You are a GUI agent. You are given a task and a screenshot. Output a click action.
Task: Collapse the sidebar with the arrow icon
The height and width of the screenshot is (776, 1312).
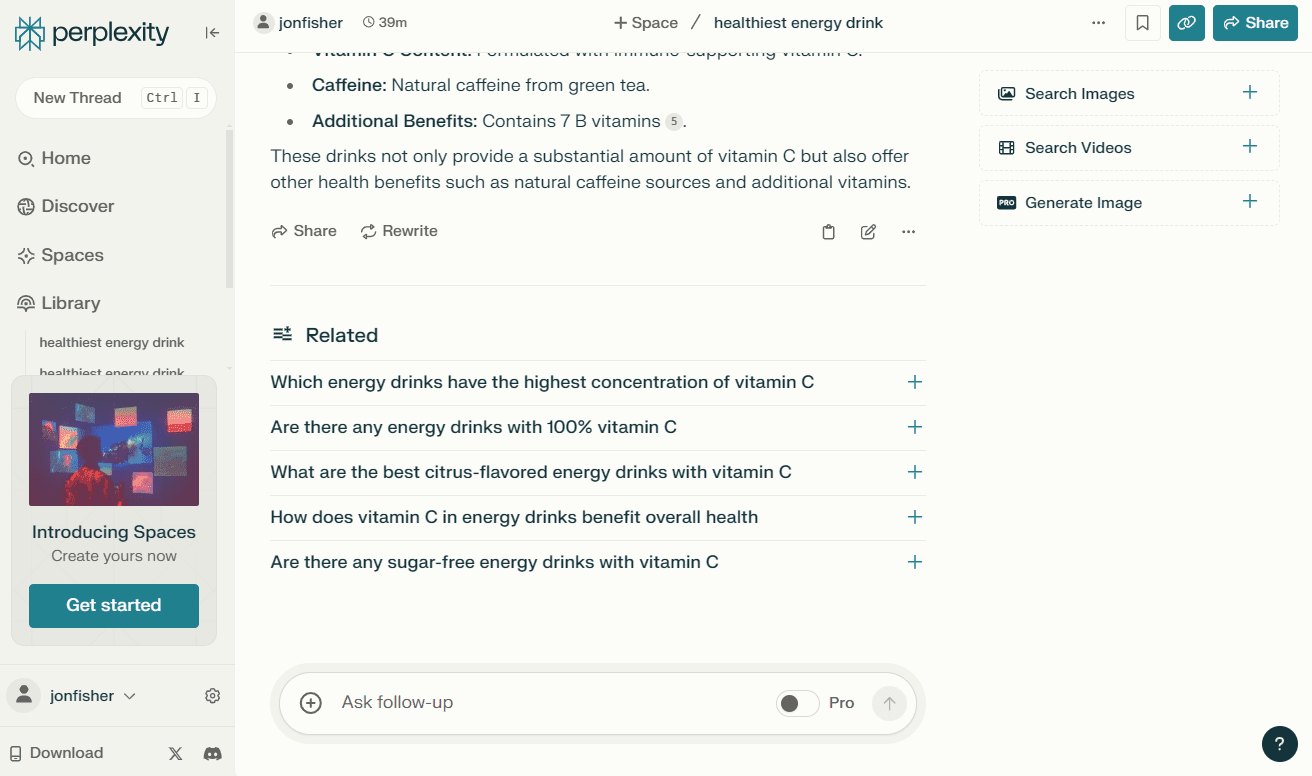click(212, 33)
